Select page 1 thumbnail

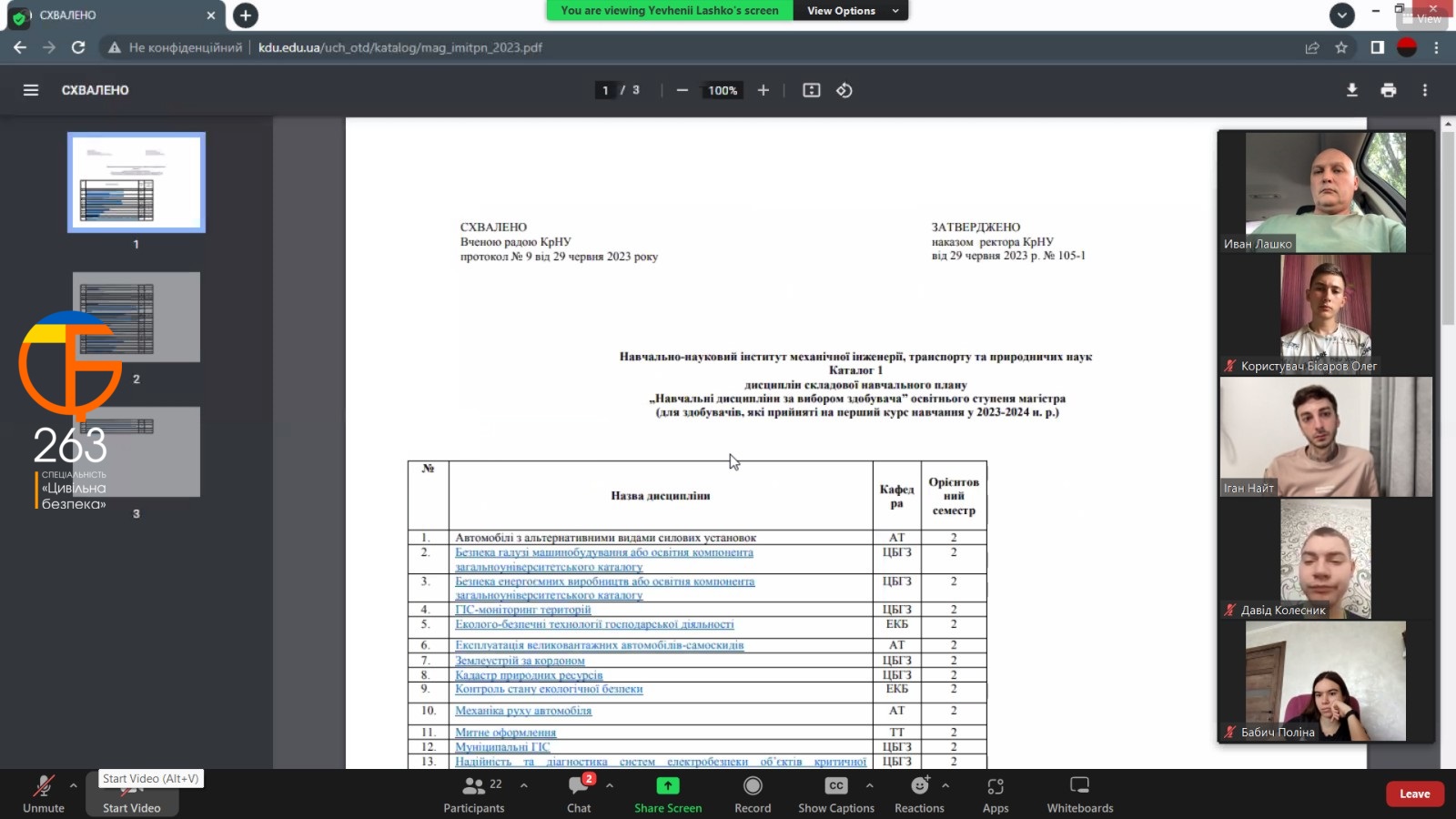pyautogui.click(x=136, y=182)
